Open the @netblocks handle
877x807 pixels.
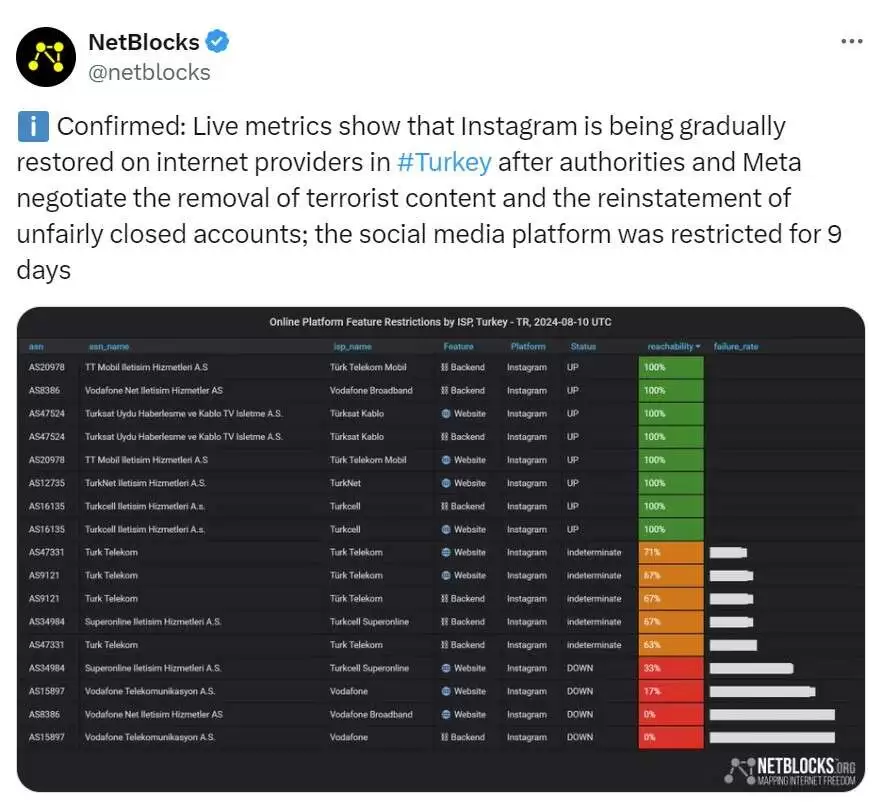point(149,72)
